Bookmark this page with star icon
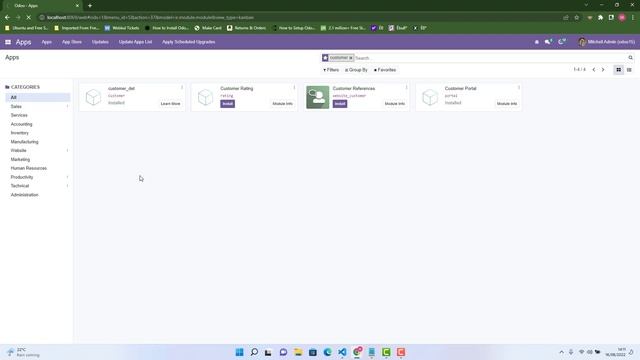 point(576,18)
